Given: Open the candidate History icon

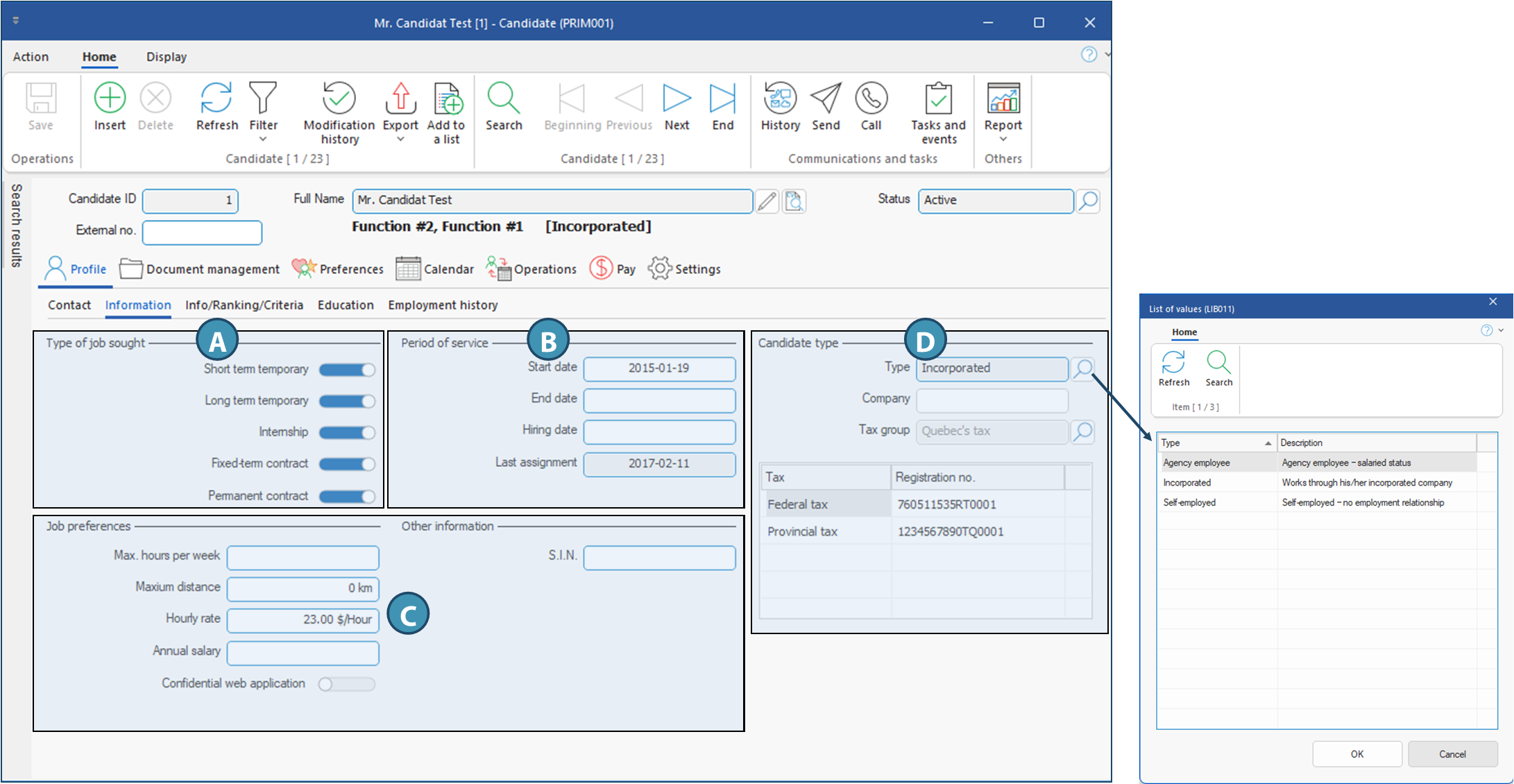Looking at the screenshot, I should pos(780,98).
